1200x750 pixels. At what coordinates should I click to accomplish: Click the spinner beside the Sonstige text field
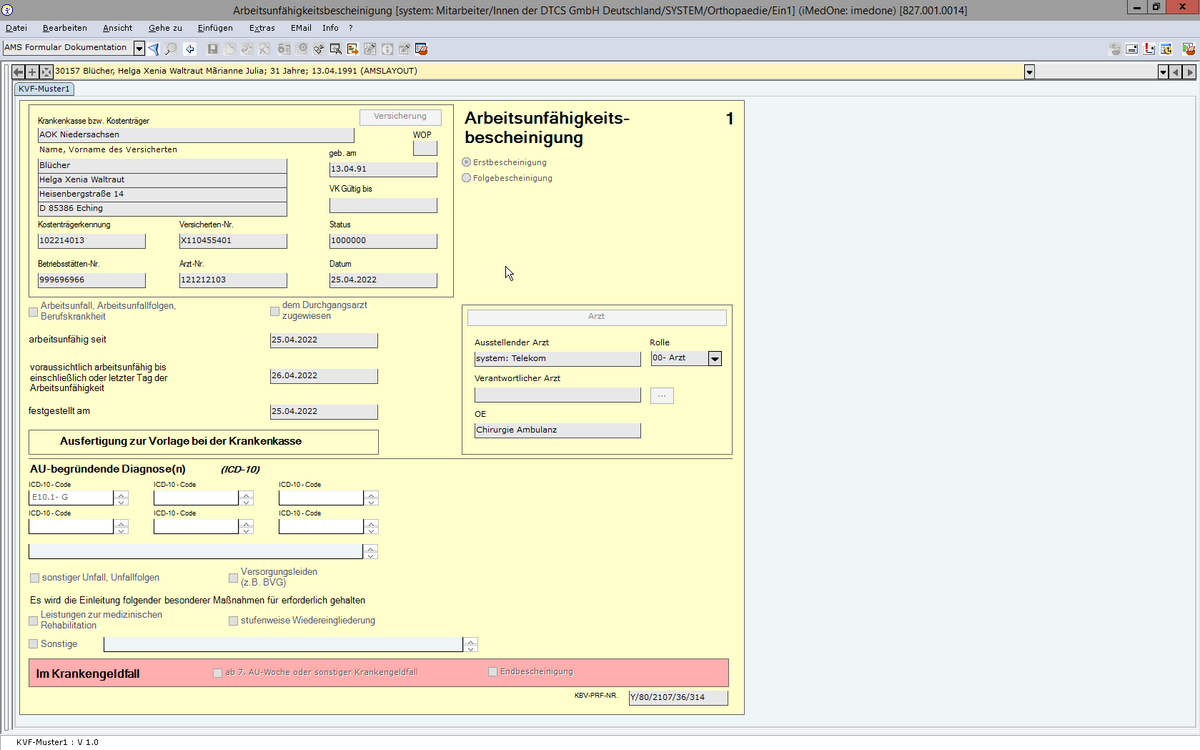coord(471,645)
